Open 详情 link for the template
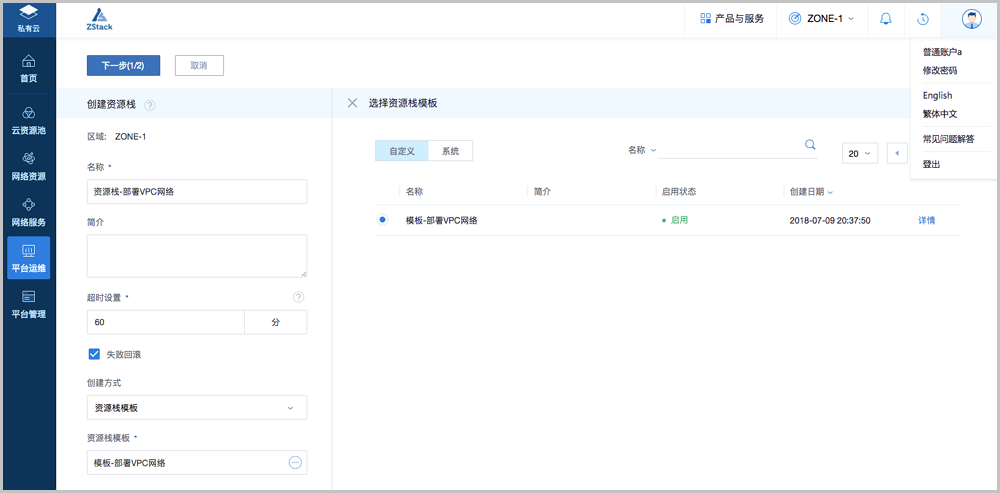This screenshot has width=1000, height=493. click(x=926, y=220)
